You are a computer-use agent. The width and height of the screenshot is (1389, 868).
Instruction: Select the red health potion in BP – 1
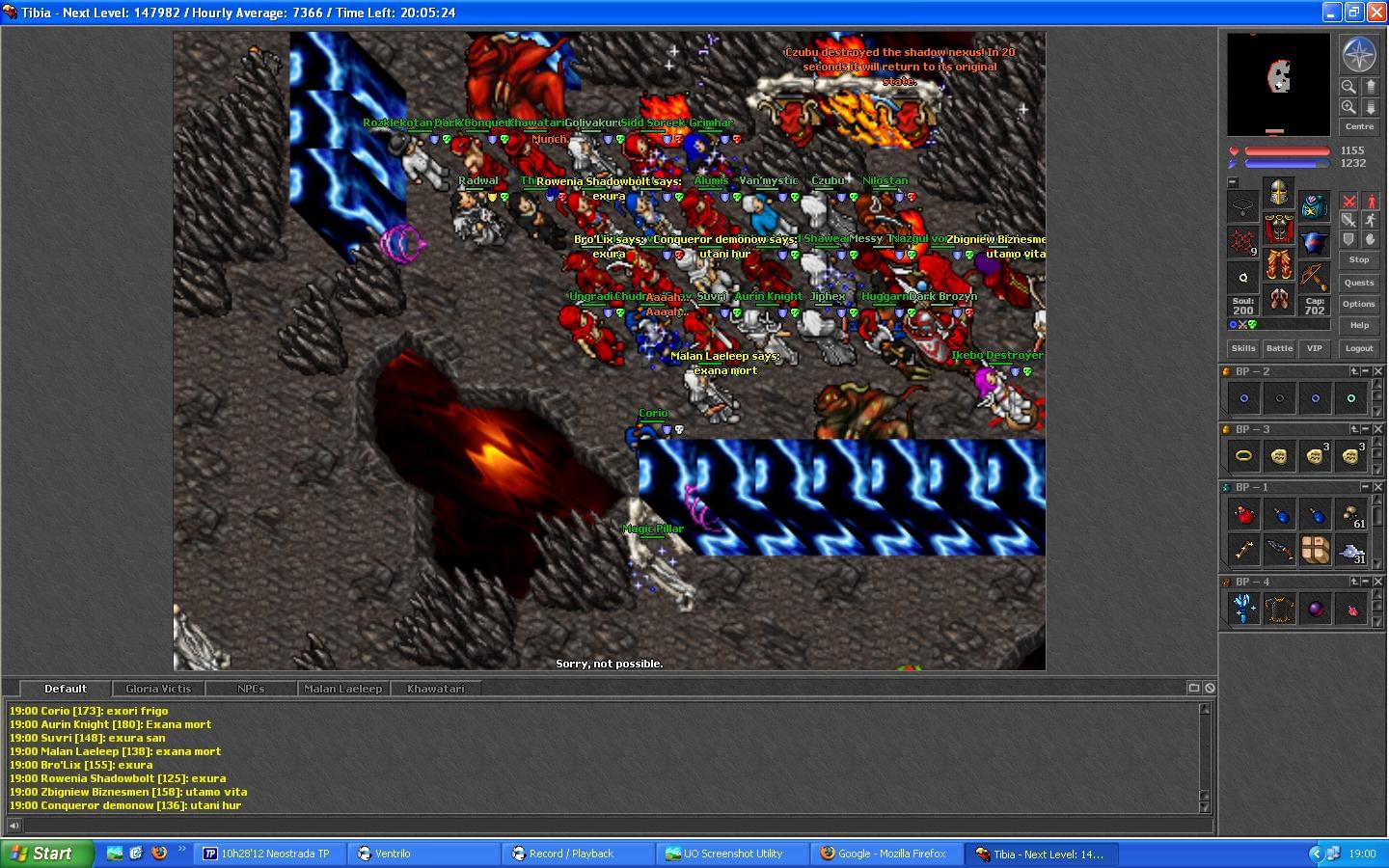[1244, 515]
